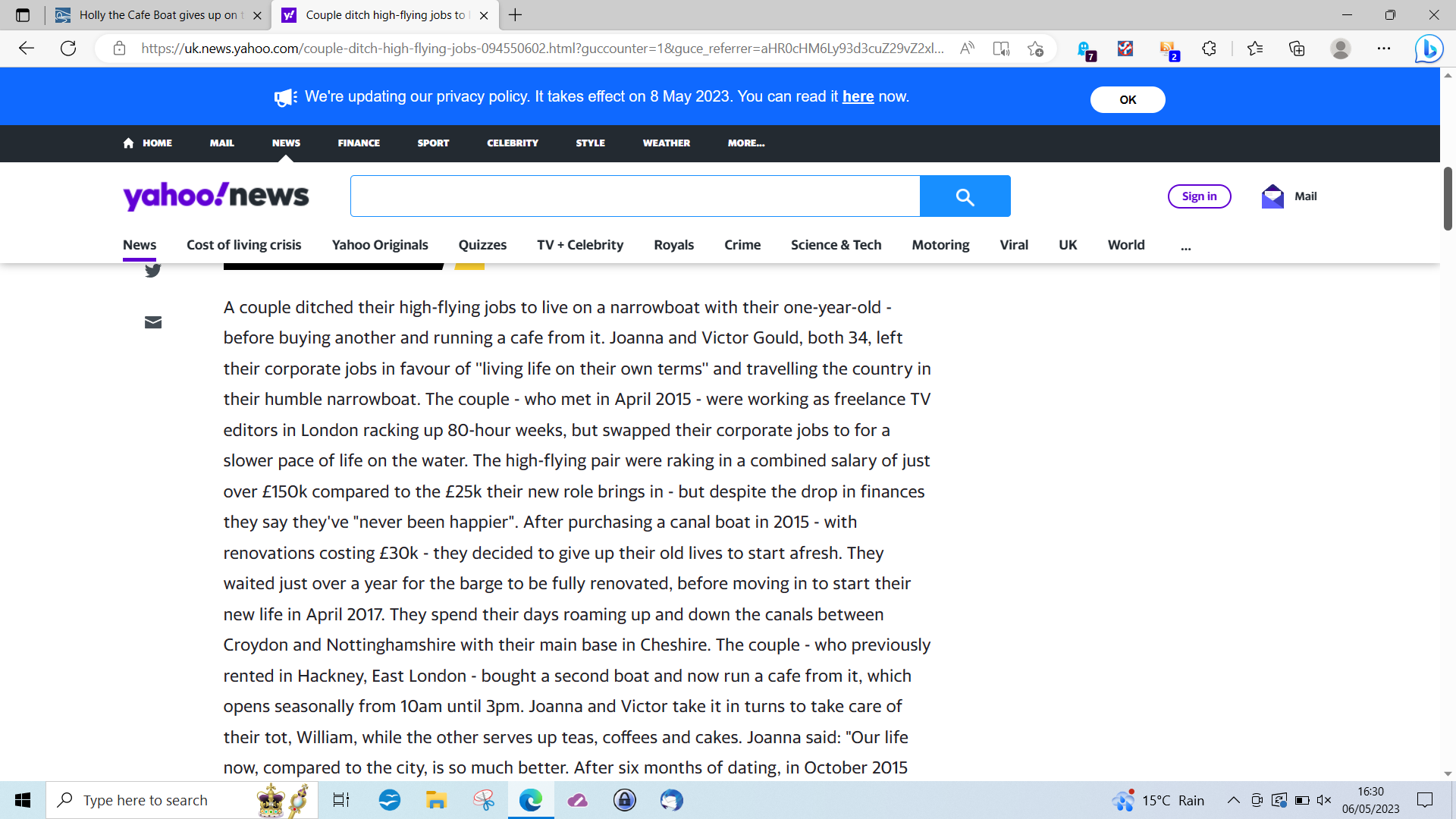
Task: Open the Bing chat sidebar icon
Action: tap(1429, 49)
